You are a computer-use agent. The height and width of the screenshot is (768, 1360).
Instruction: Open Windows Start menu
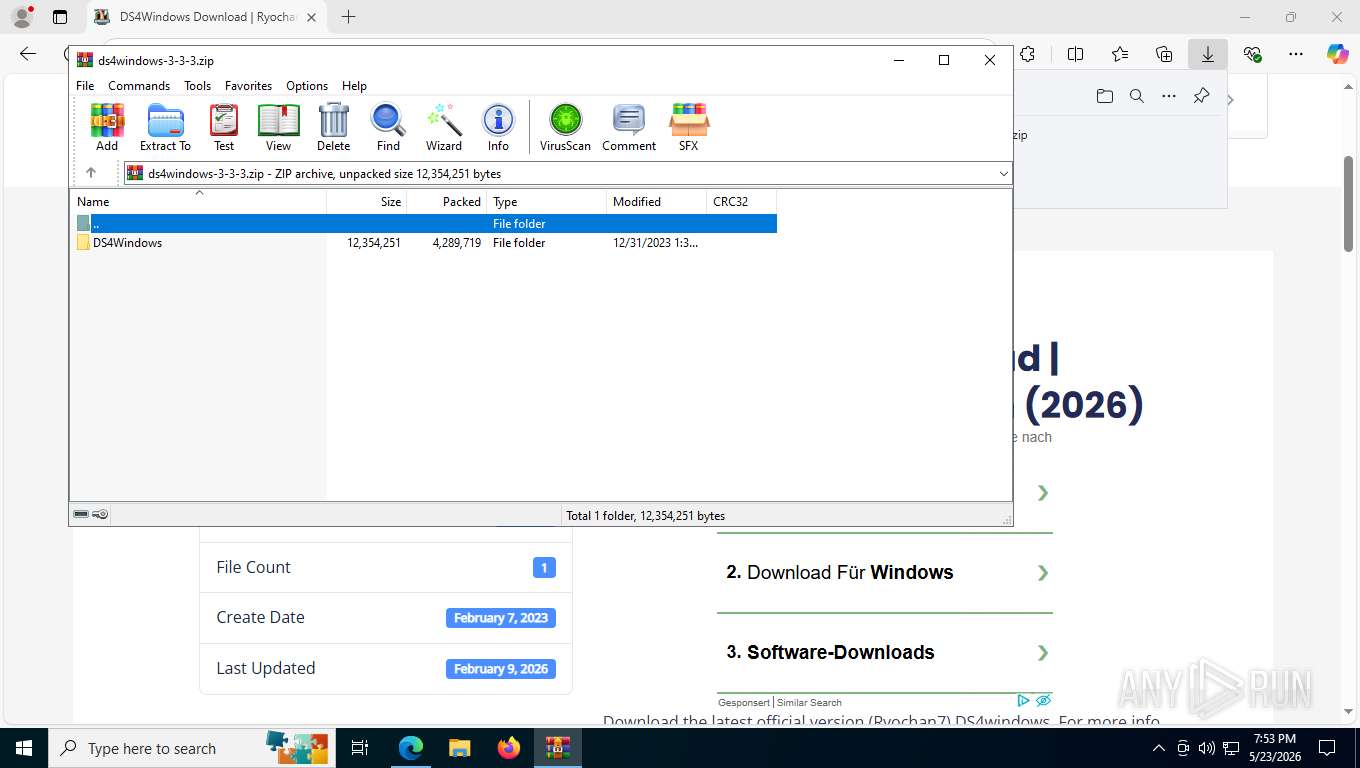[x=23, y=748]
